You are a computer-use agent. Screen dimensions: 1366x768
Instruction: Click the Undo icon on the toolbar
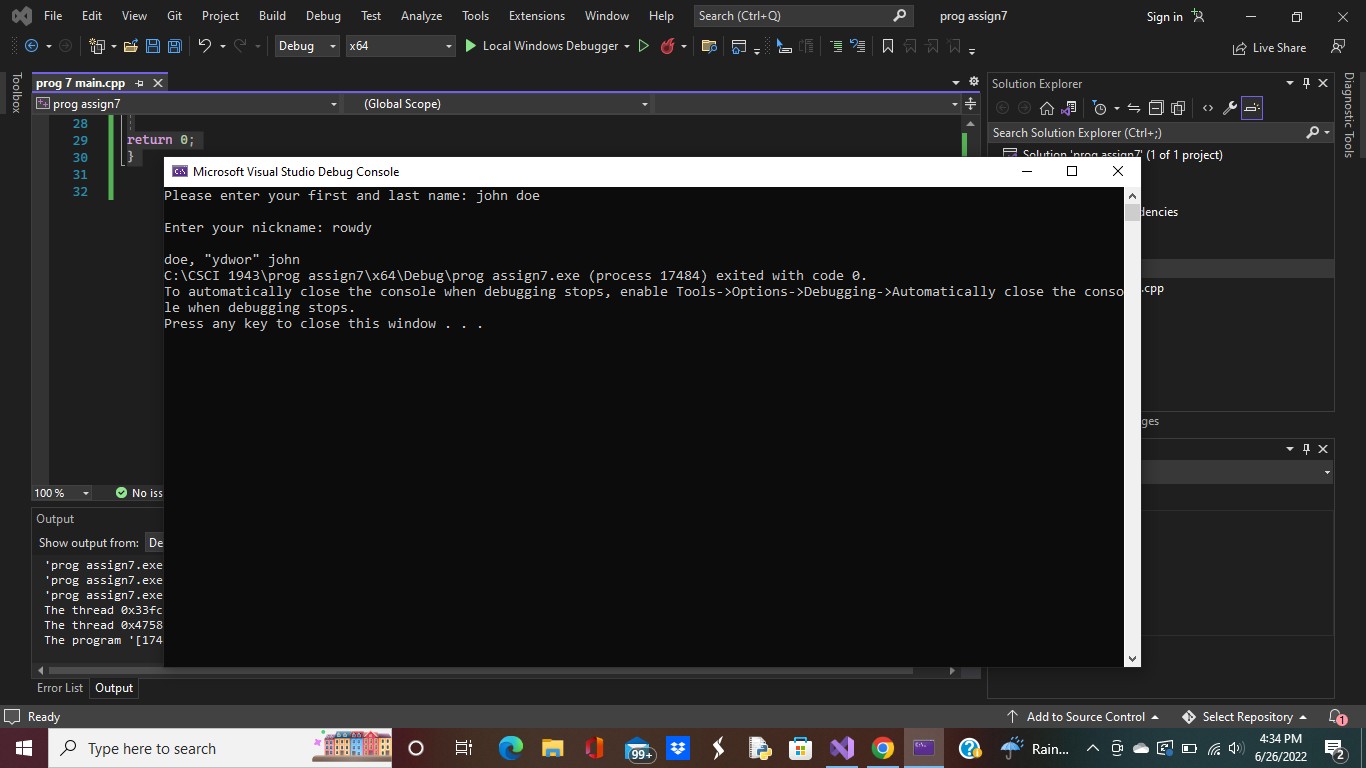click(x=205, y=46)
